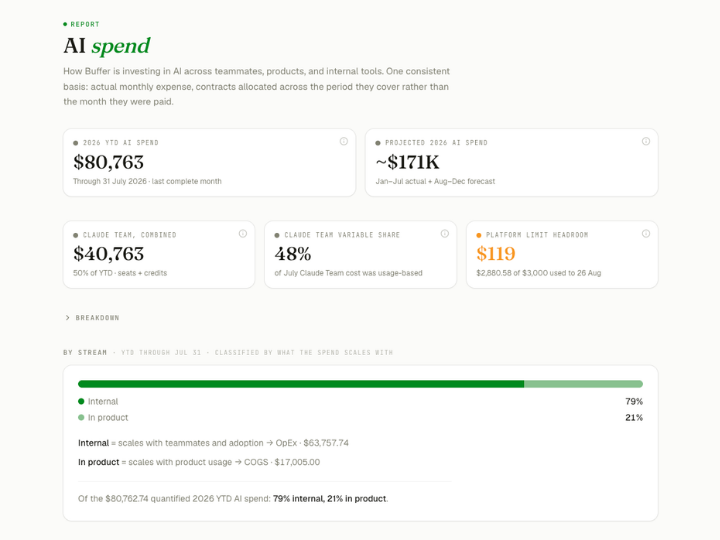Click the 48% variable share value
The width and height of the screenshot is (720, 540).
[x=293, y=254]
